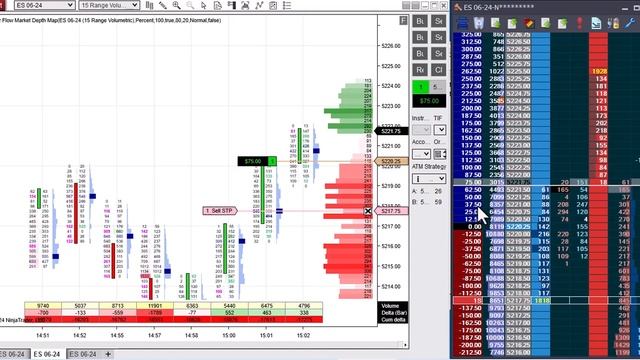Click the seventh SuperDOM document green arrow icon
Screen dimensions: 640x360
[562, 23]
